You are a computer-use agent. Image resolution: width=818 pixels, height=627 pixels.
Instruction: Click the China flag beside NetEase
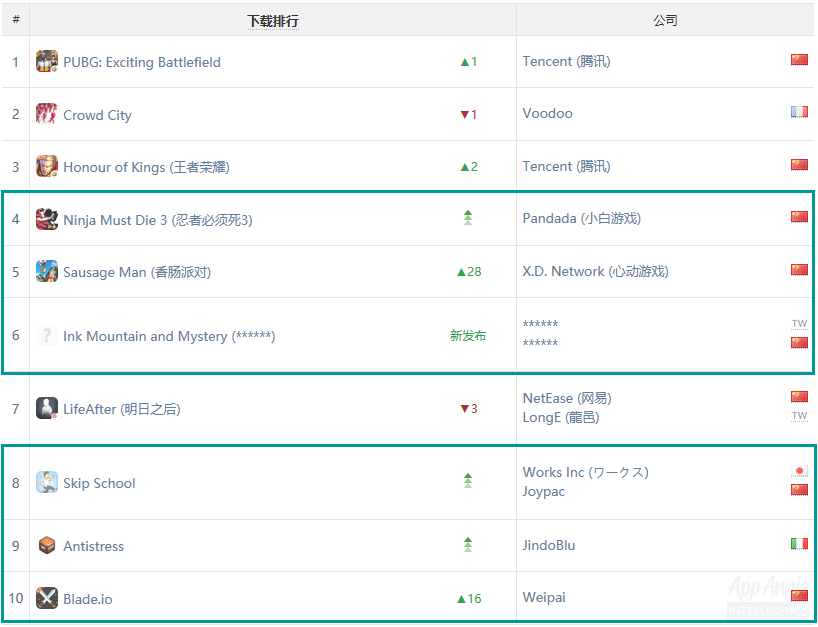coord(799,396)
